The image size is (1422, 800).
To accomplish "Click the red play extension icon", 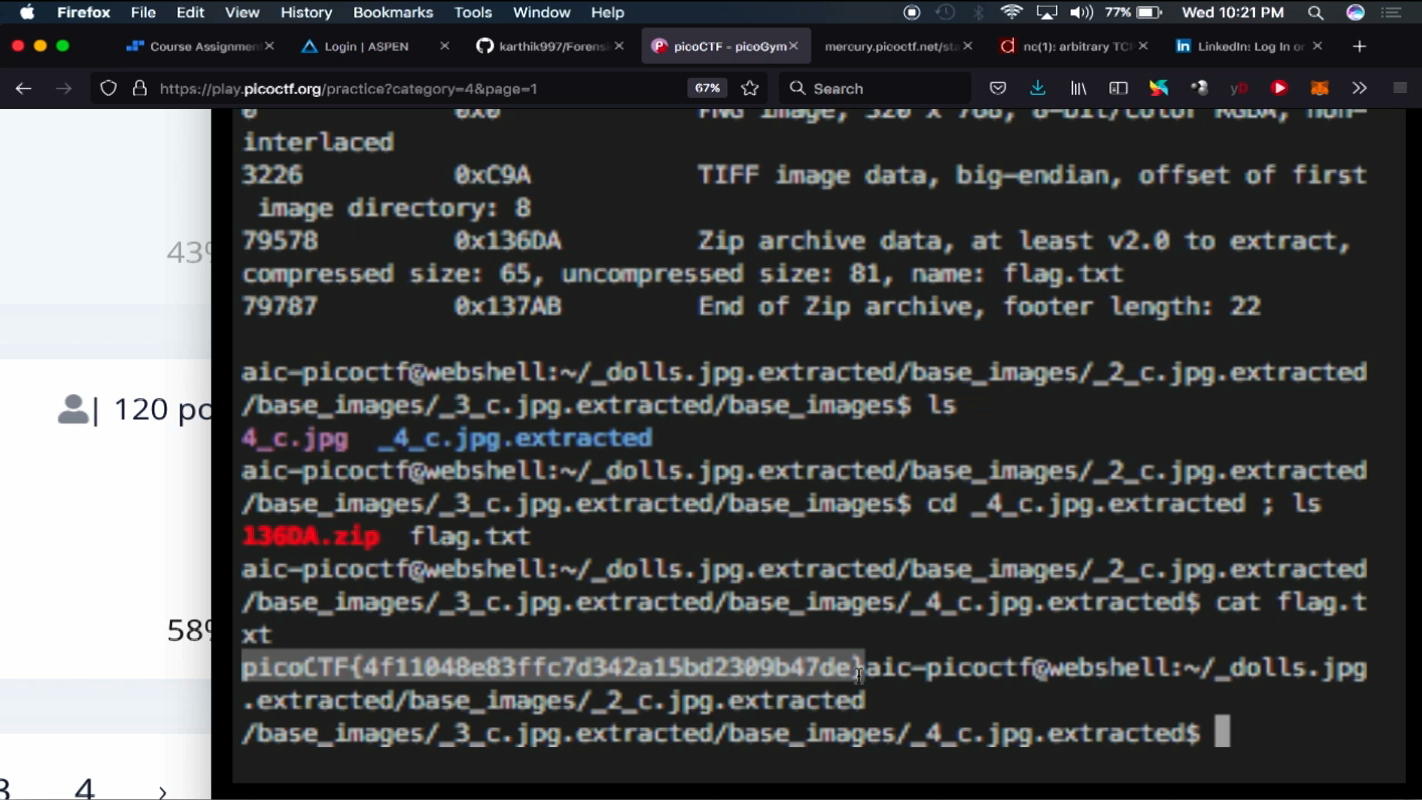I will tap(1279, 88).
